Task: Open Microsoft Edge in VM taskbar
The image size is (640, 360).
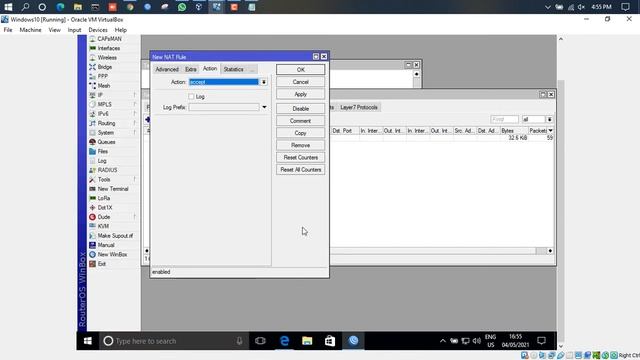Action: coord(284,341)
